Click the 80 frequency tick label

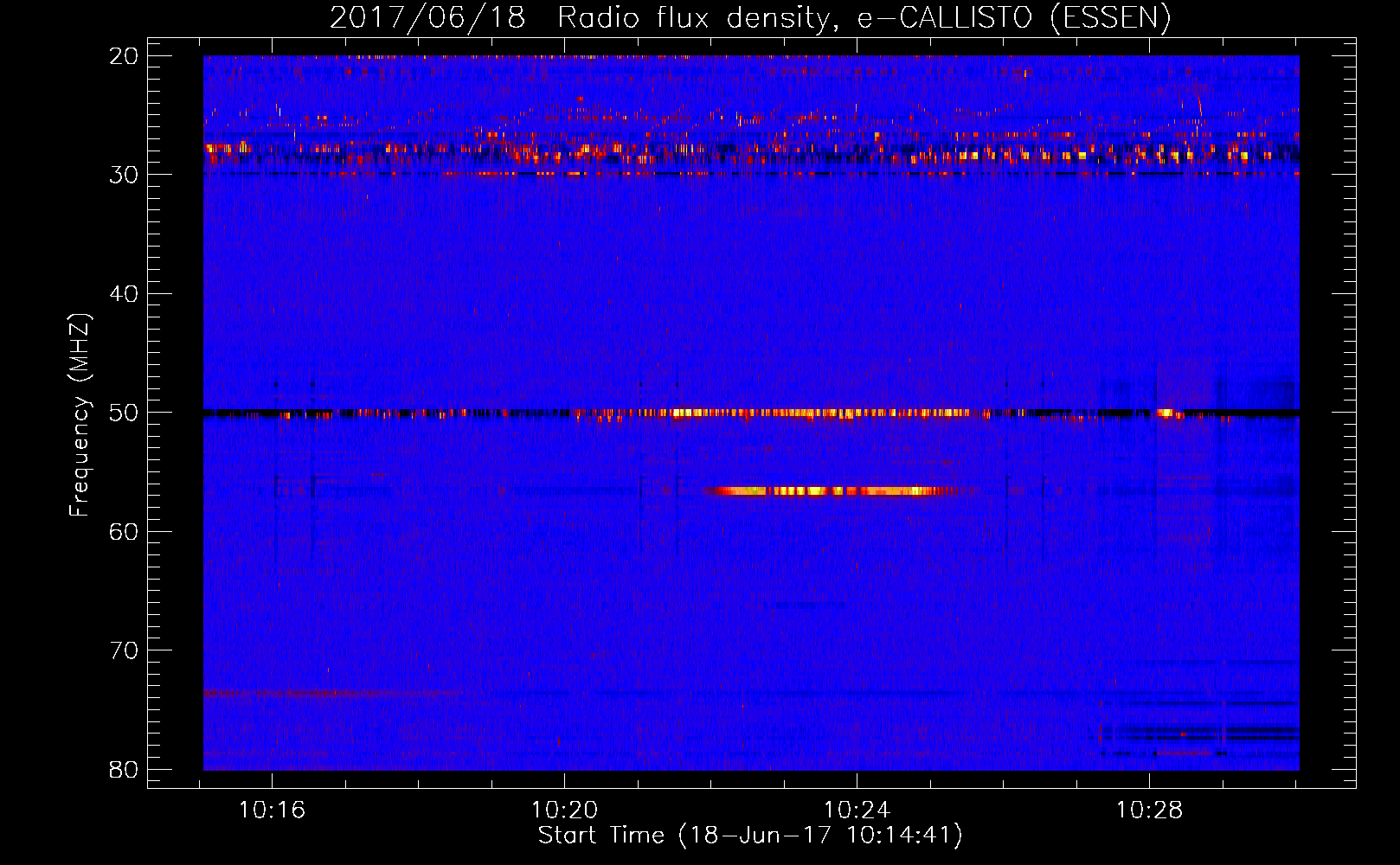(x=124, y=770)
